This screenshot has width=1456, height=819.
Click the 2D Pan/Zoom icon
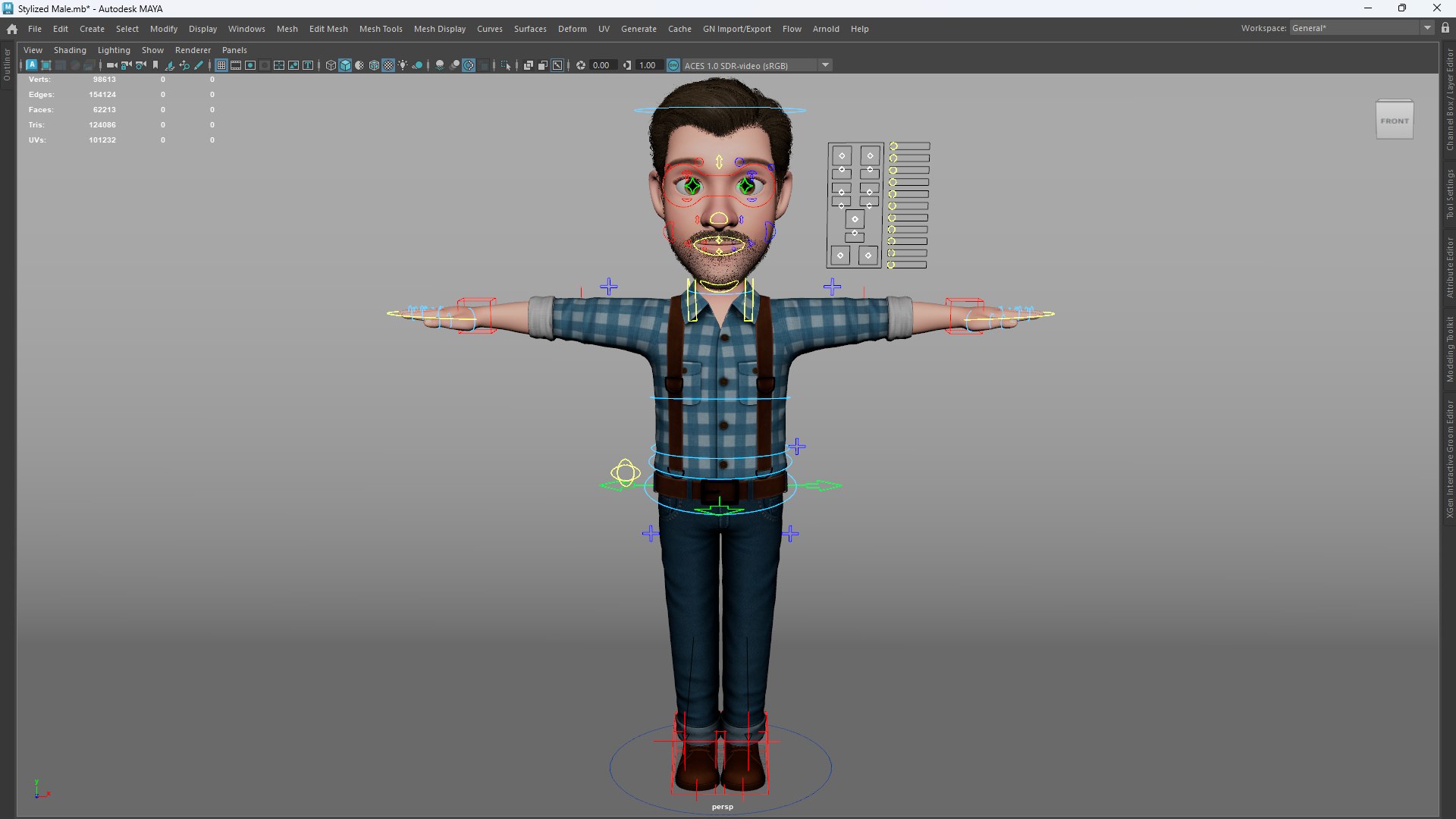coord(184,65)
